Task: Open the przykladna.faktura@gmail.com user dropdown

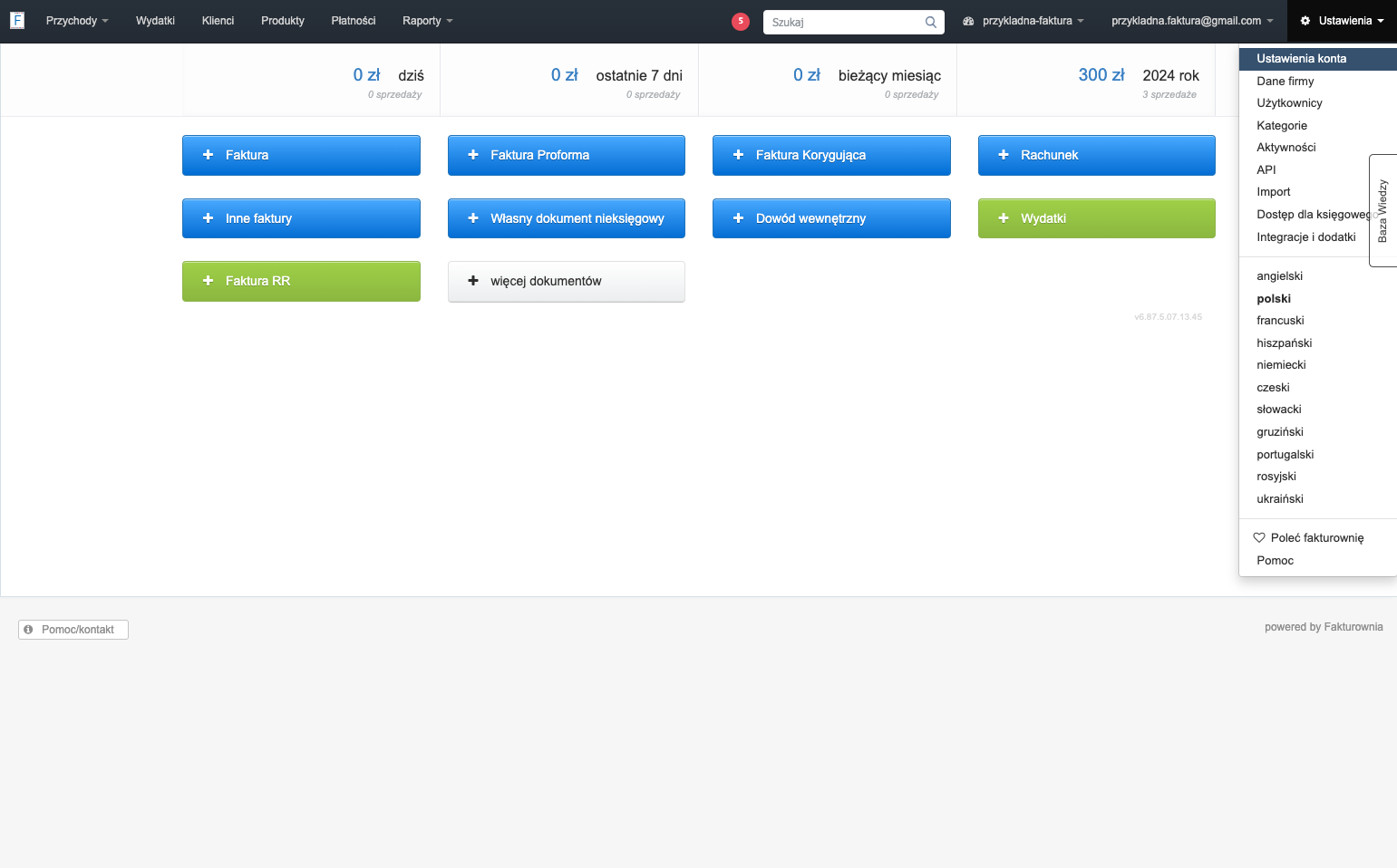Action: tap(1192, 21)
